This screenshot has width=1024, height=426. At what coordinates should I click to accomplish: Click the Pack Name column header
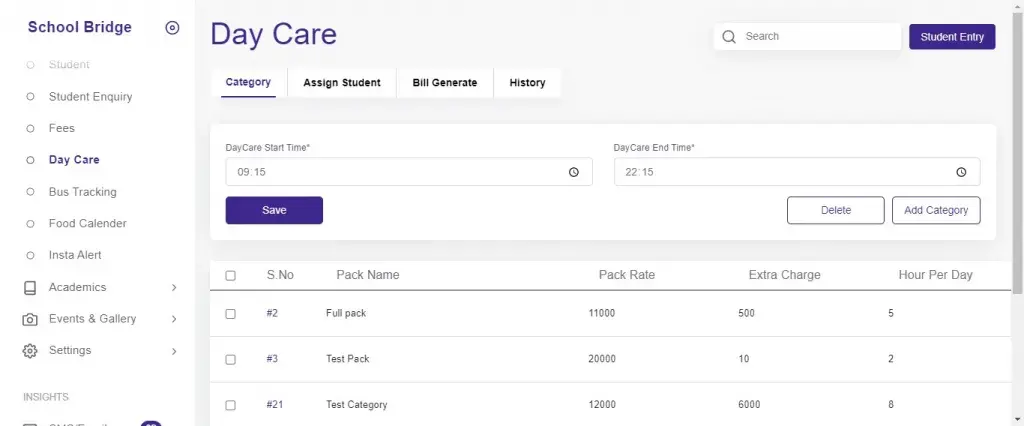pyautogui.click(x=368, y=275)
